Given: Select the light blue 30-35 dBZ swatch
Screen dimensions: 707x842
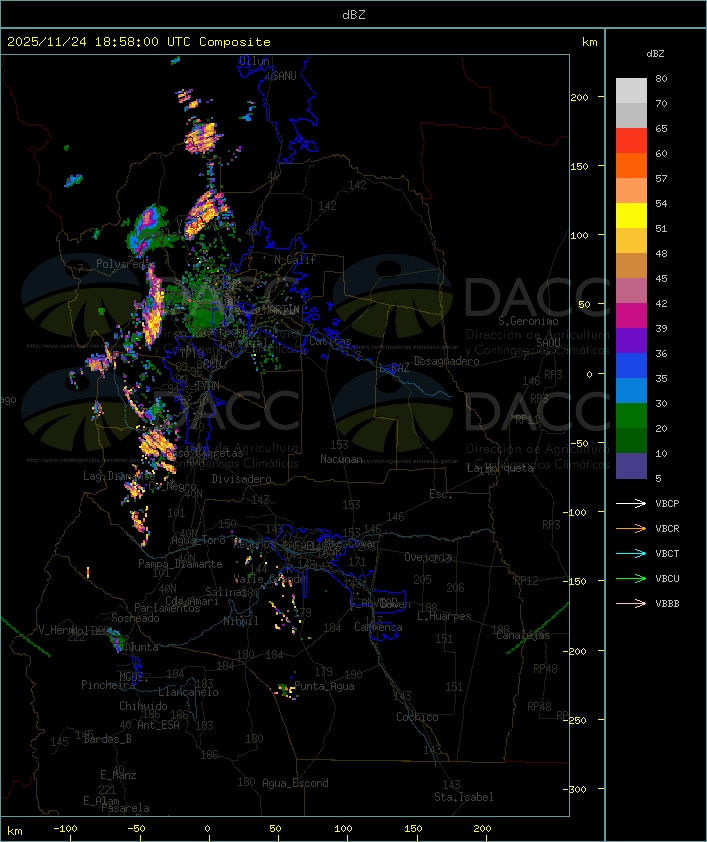Looking at the screenshot, I should coord(631,390).
